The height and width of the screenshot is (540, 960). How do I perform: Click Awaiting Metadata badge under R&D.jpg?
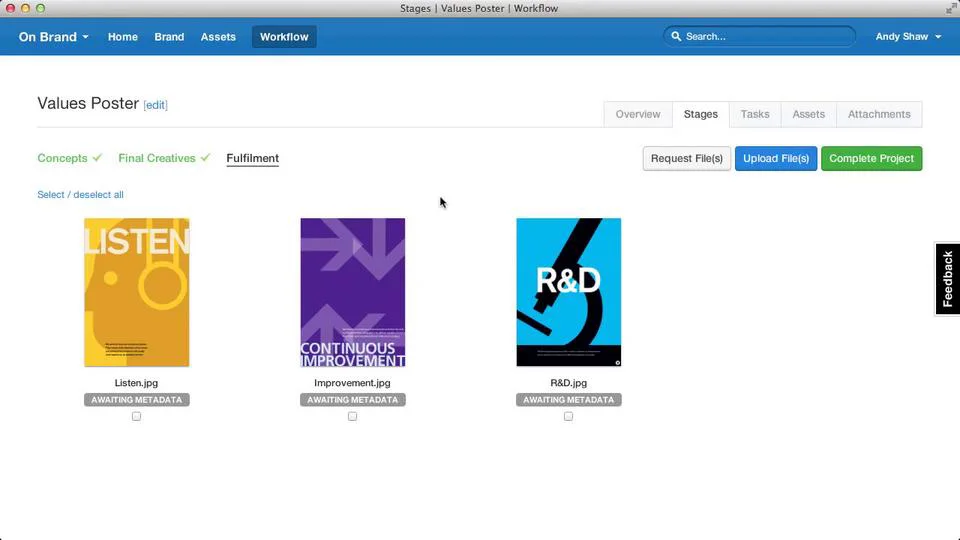569,400
